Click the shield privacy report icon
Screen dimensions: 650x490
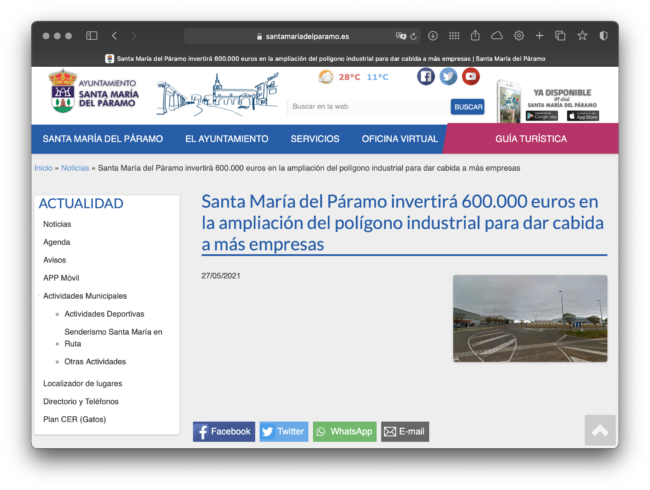click(604, 36)
